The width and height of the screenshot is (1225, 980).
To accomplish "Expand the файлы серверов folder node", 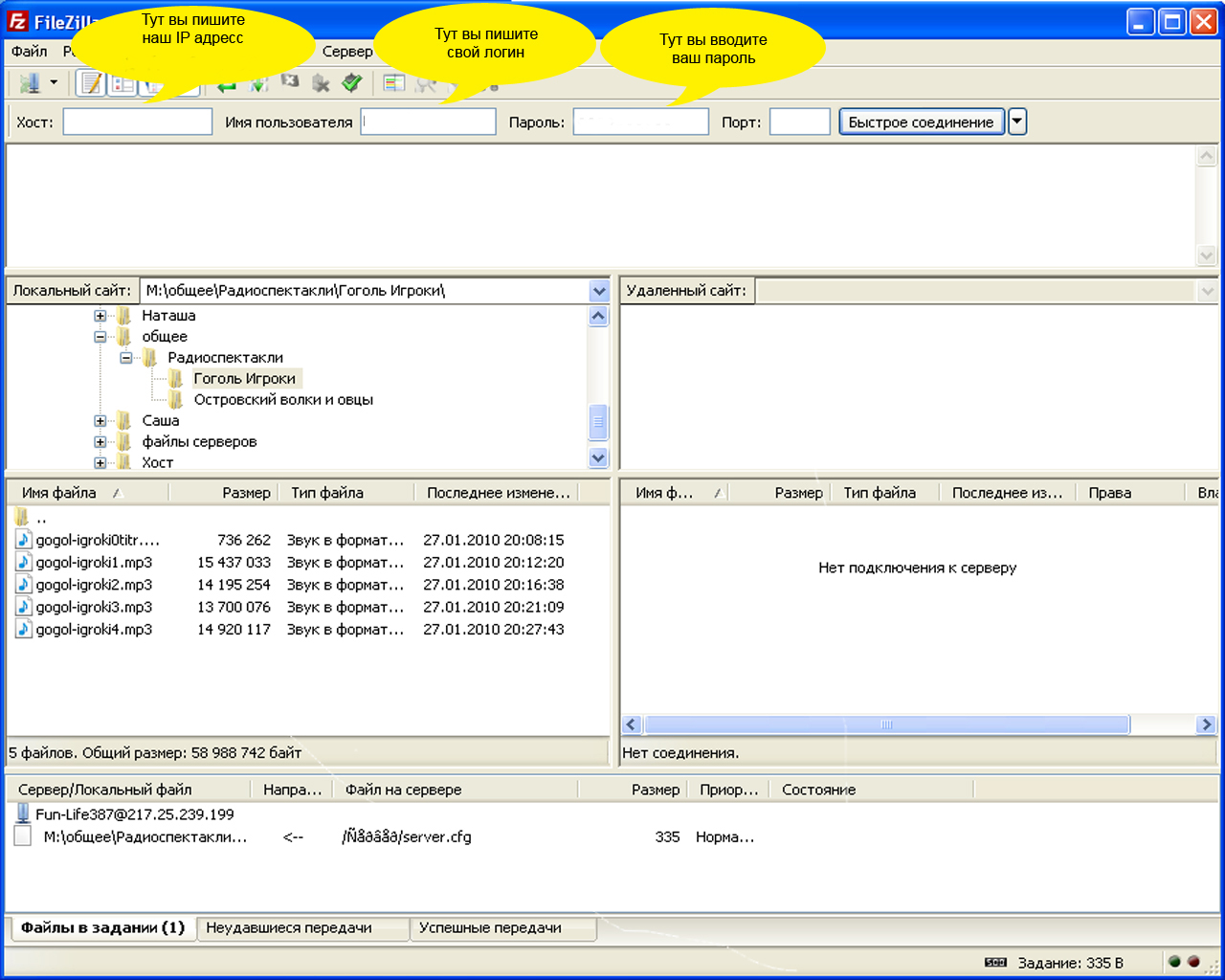I will click(x=100, y=442).
